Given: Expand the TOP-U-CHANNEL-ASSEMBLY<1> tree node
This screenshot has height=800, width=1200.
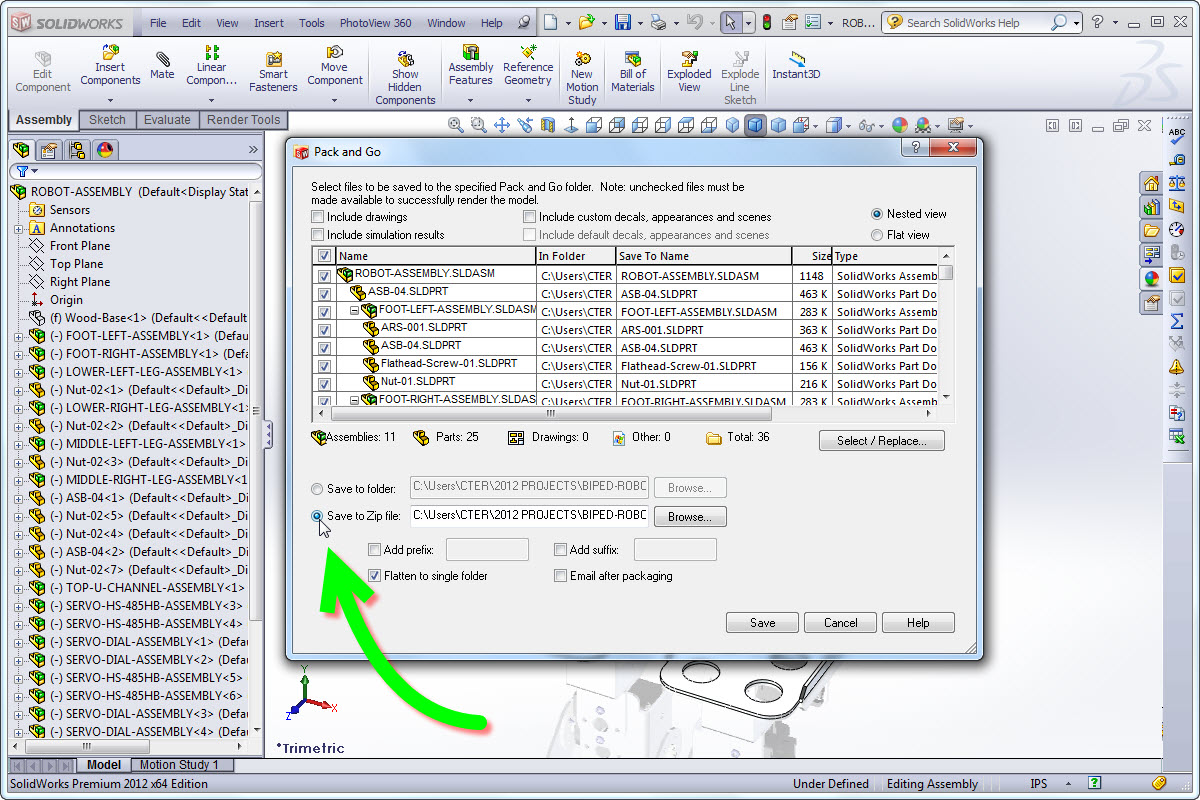Looking at the screenshot, I should click(19, 588).
